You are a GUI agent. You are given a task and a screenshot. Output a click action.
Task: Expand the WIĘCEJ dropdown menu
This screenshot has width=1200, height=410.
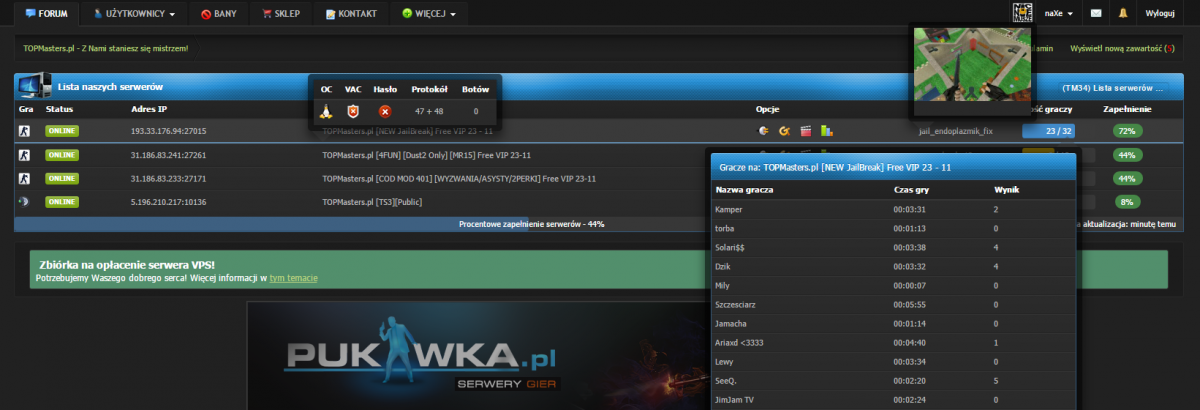pos(428,14)
